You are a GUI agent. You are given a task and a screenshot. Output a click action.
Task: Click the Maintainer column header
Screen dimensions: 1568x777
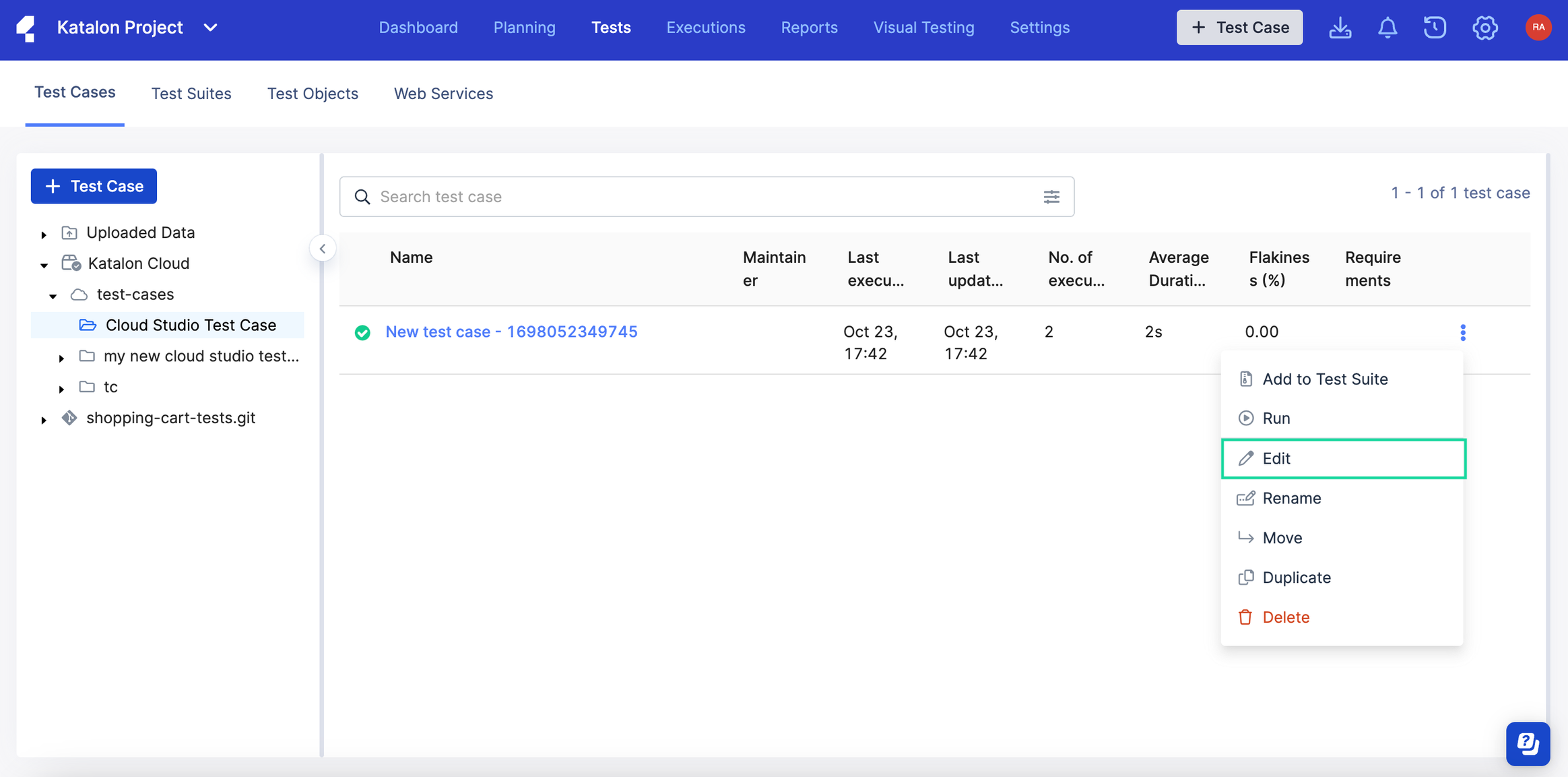[x=774, y=269]
